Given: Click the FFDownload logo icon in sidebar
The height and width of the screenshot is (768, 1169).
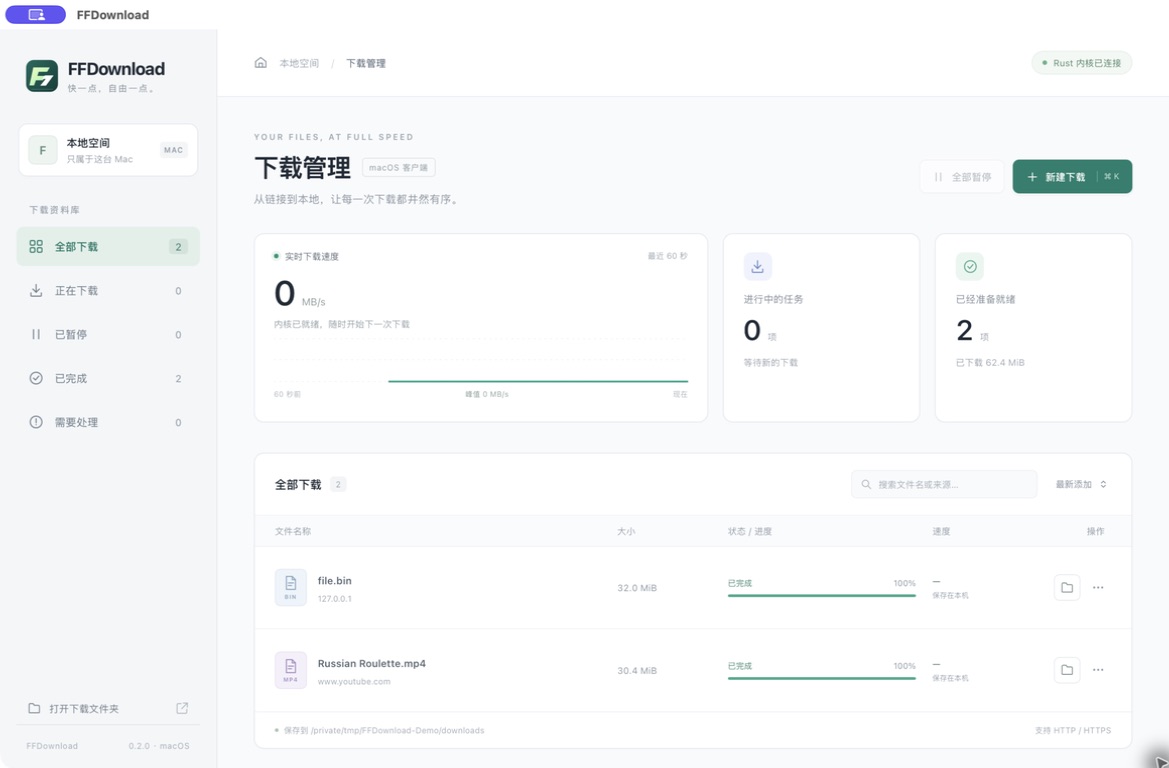Looking at the screenshot, I should point(42,76).
